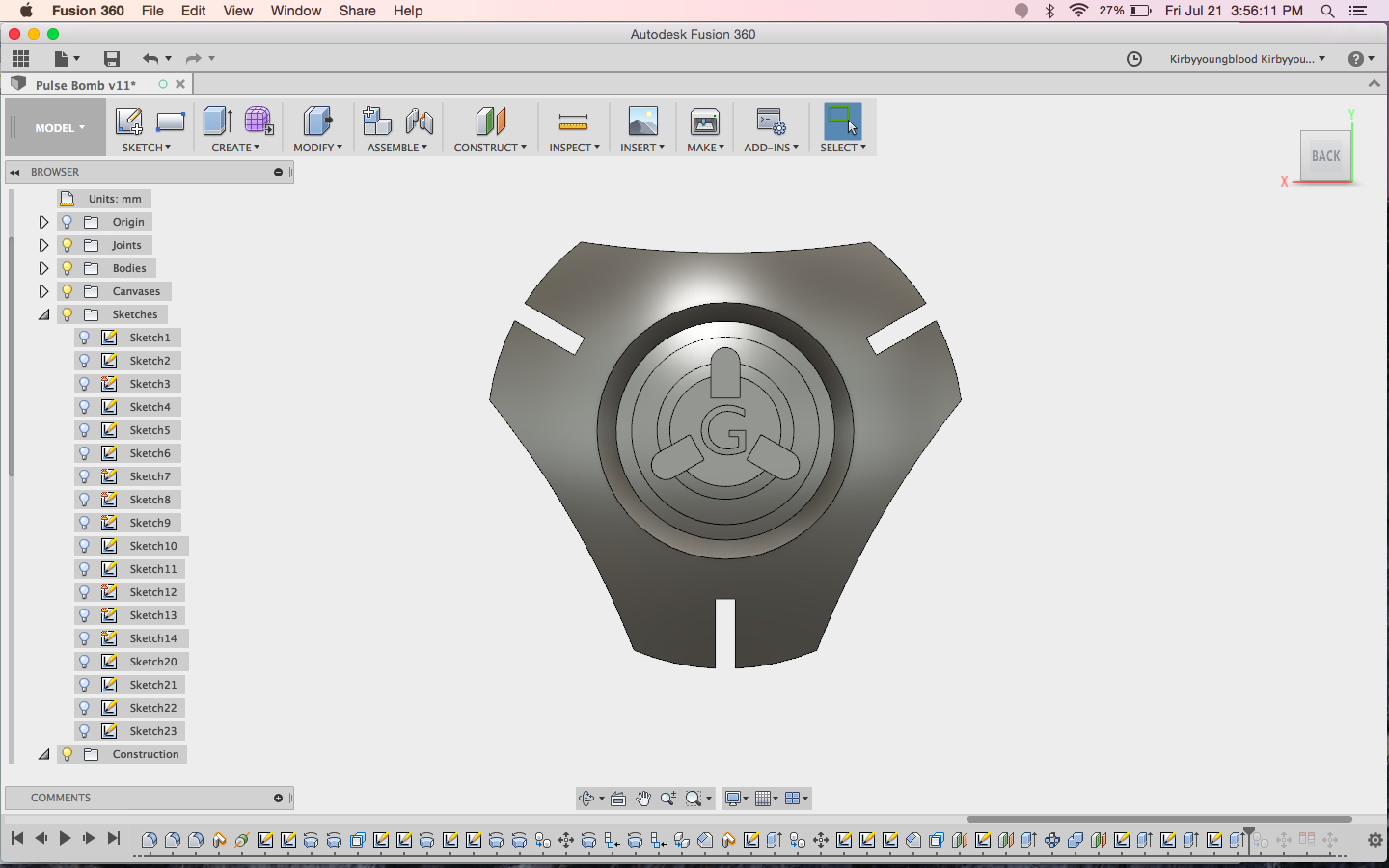Viewport: 1389px width, 868px height.
Task: Toggle visibility bulb for Sketch10
Action: pyautogui.click(x=85, y=546)
